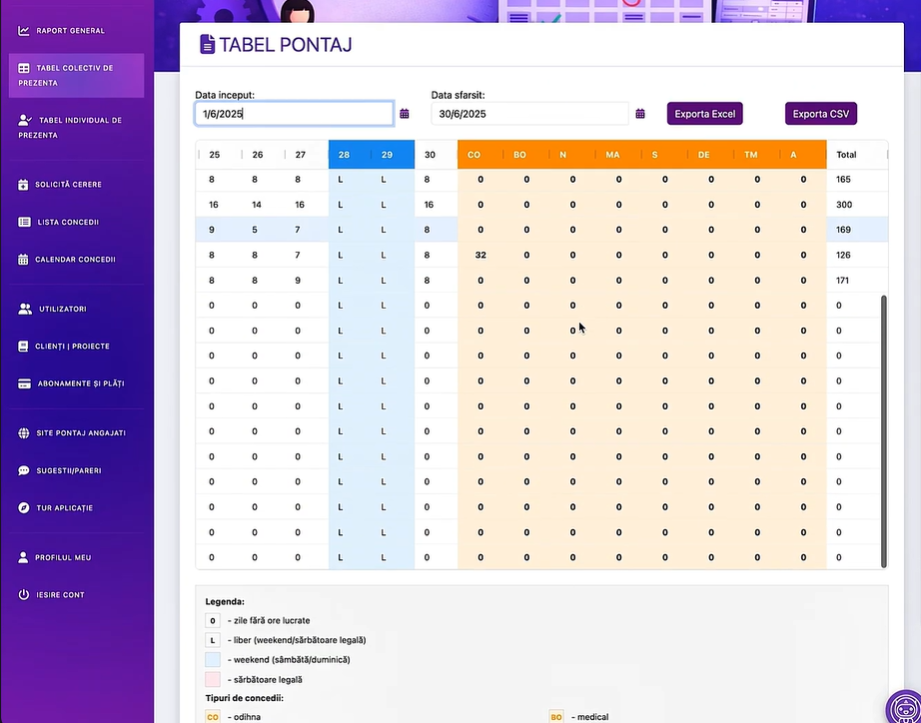
Task: Open the Calendar Concedii page
Action: tap(70, 259)
